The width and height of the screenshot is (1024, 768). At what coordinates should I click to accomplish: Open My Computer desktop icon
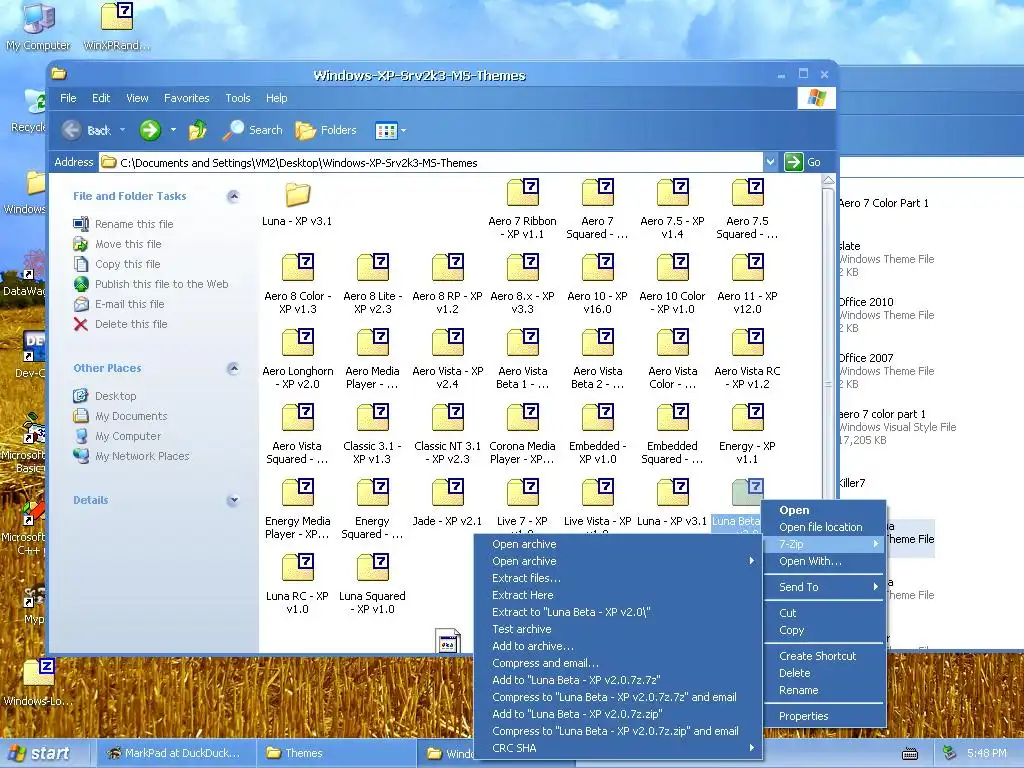(x=38, y=26)
